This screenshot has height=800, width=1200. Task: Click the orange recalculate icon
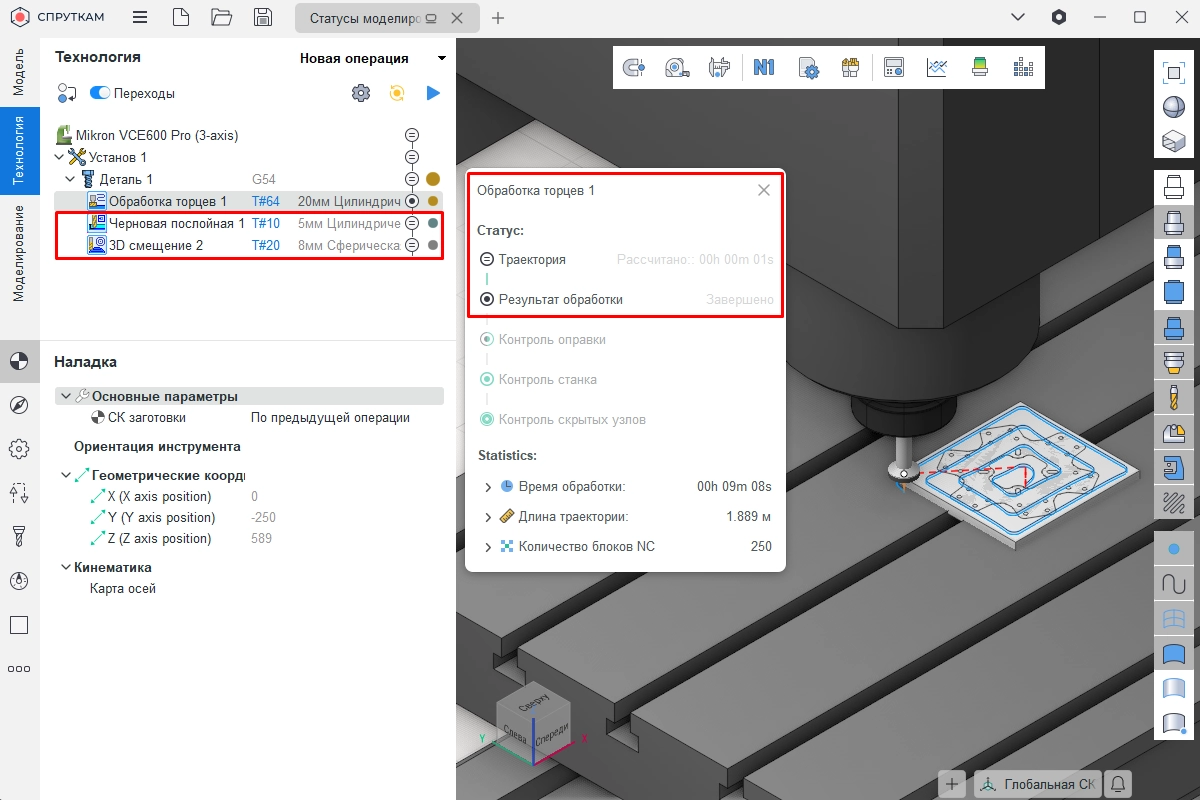point(397,93)
